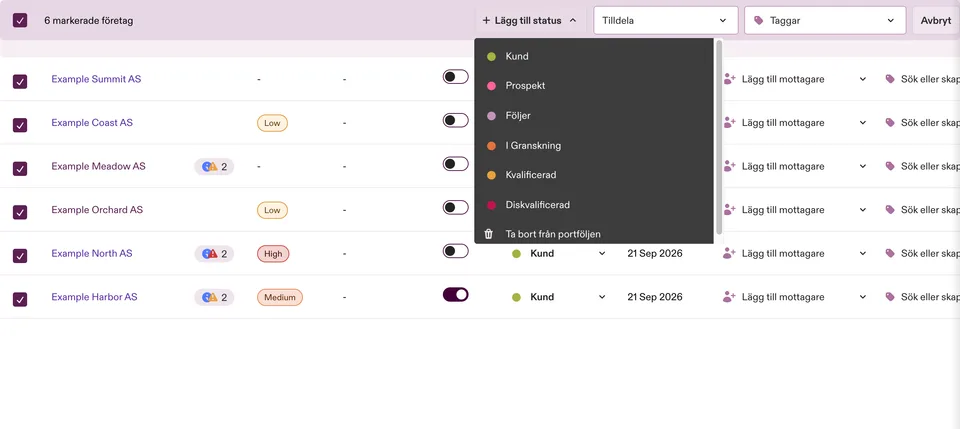Select Följer in the status menu

(594, 116)
